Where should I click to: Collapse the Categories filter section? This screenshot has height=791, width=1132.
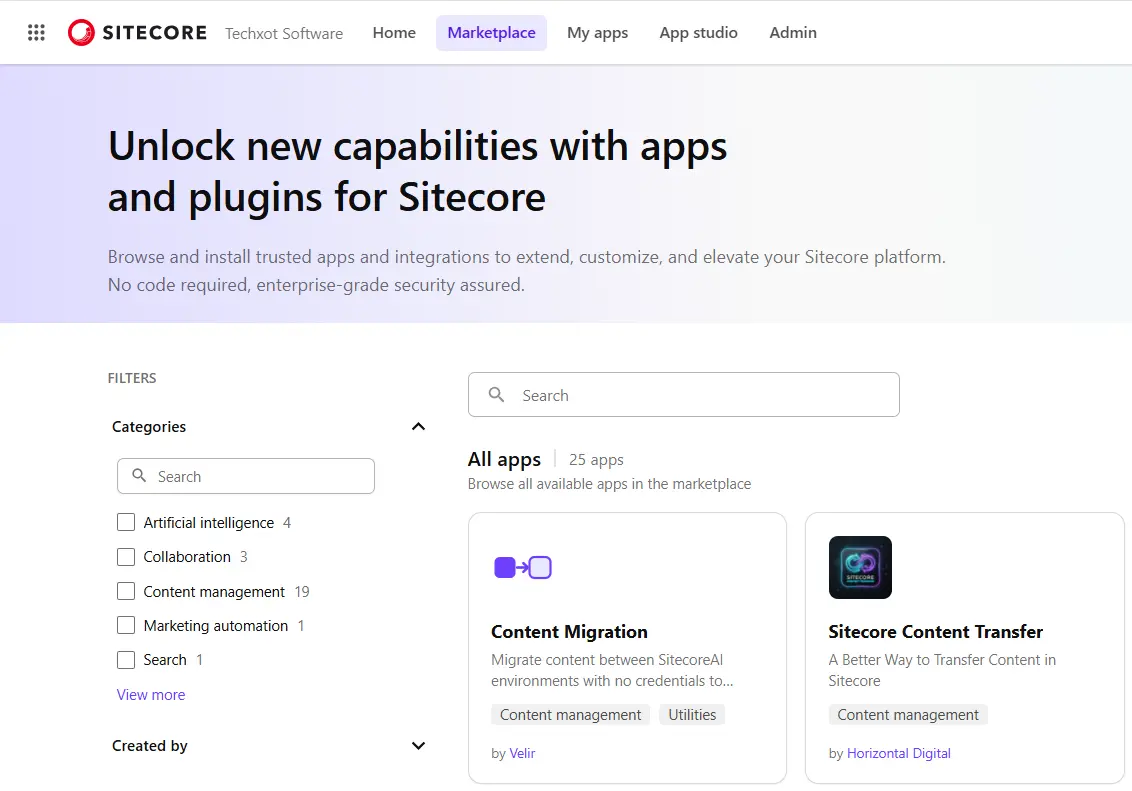(x=418, y=427)
